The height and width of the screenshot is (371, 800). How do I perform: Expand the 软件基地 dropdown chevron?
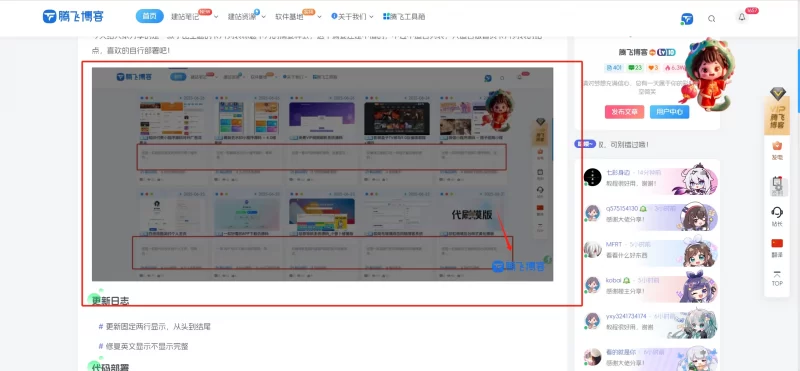coord(319,17)
